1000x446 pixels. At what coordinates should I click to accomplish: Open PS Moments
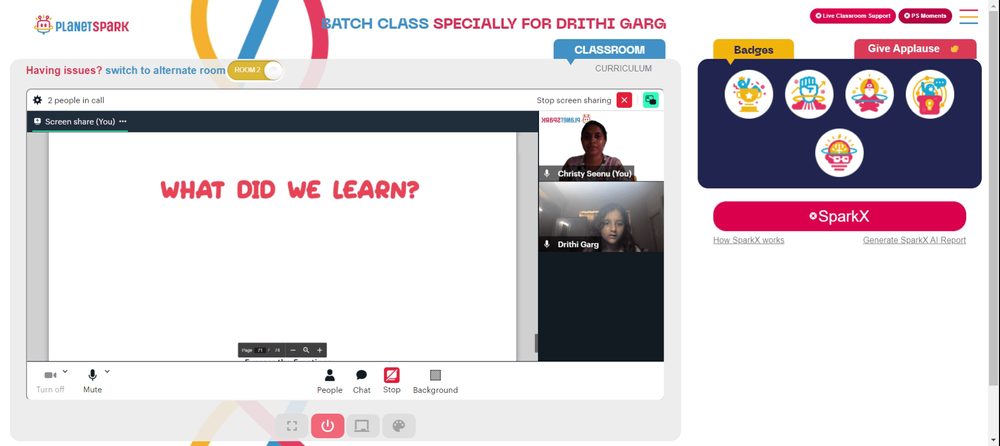(925, 16)
